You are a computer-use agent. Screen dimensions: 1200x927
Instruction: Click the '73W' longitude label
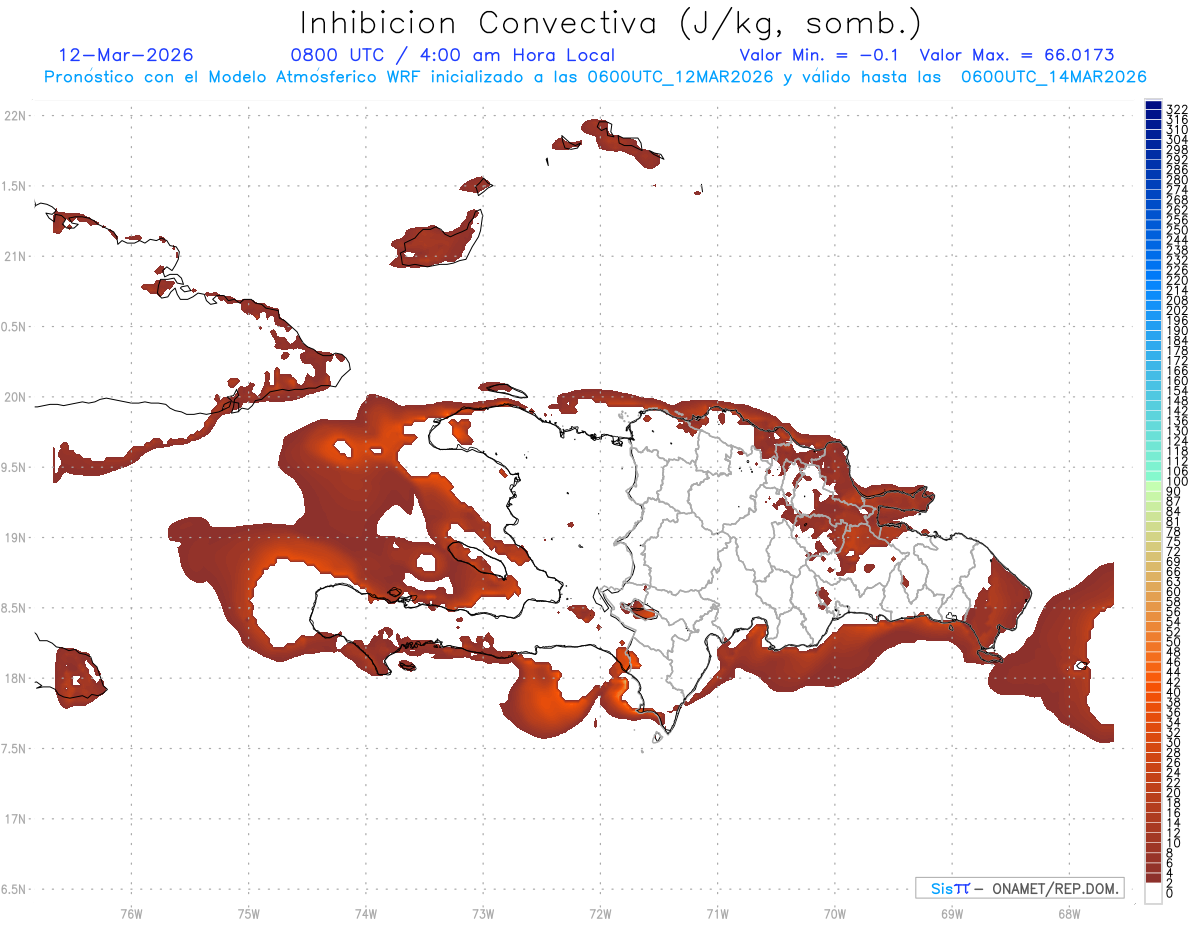coord(483,913)
